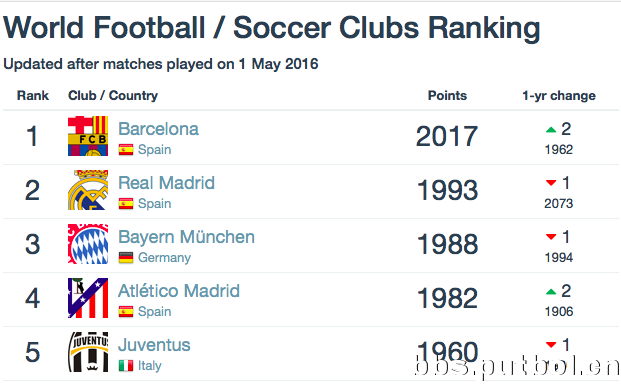
Task: Click the Germany flag icon
Action: 126,258
